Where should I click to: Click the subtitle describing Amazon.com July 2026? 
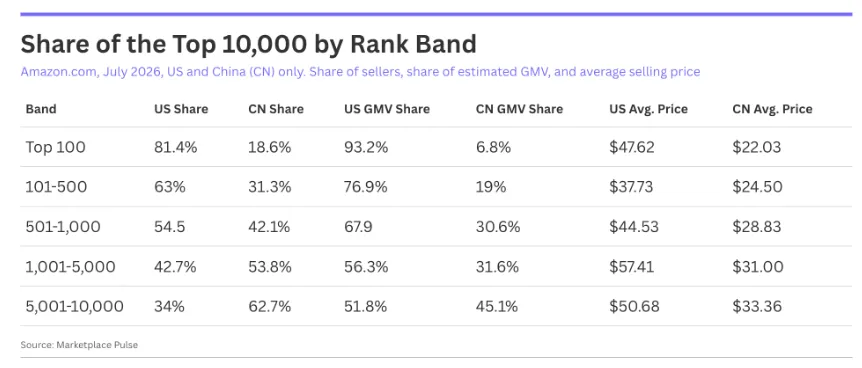click(361, 72)
